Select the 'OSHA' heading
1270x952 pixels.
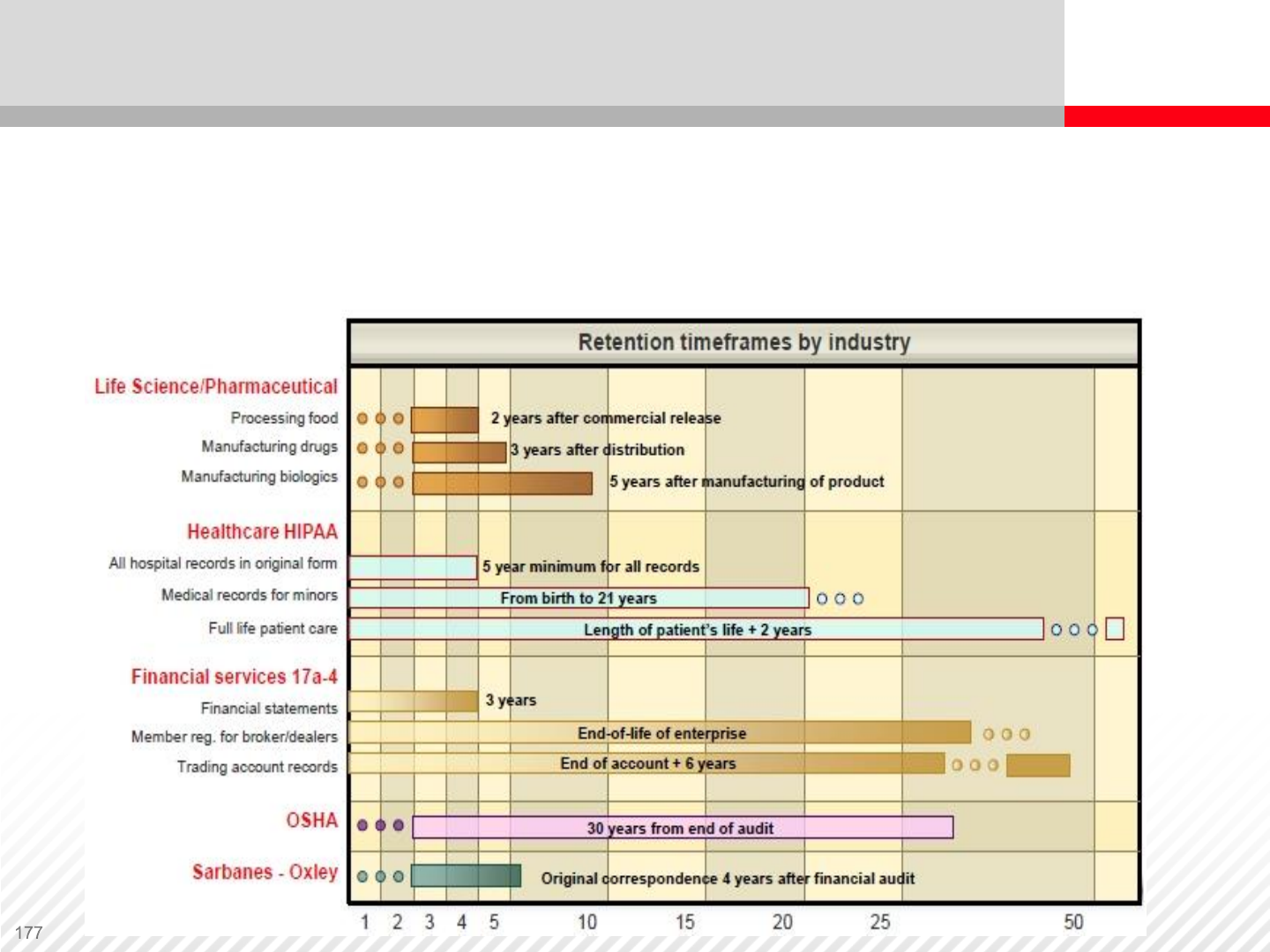click(312, 821)
